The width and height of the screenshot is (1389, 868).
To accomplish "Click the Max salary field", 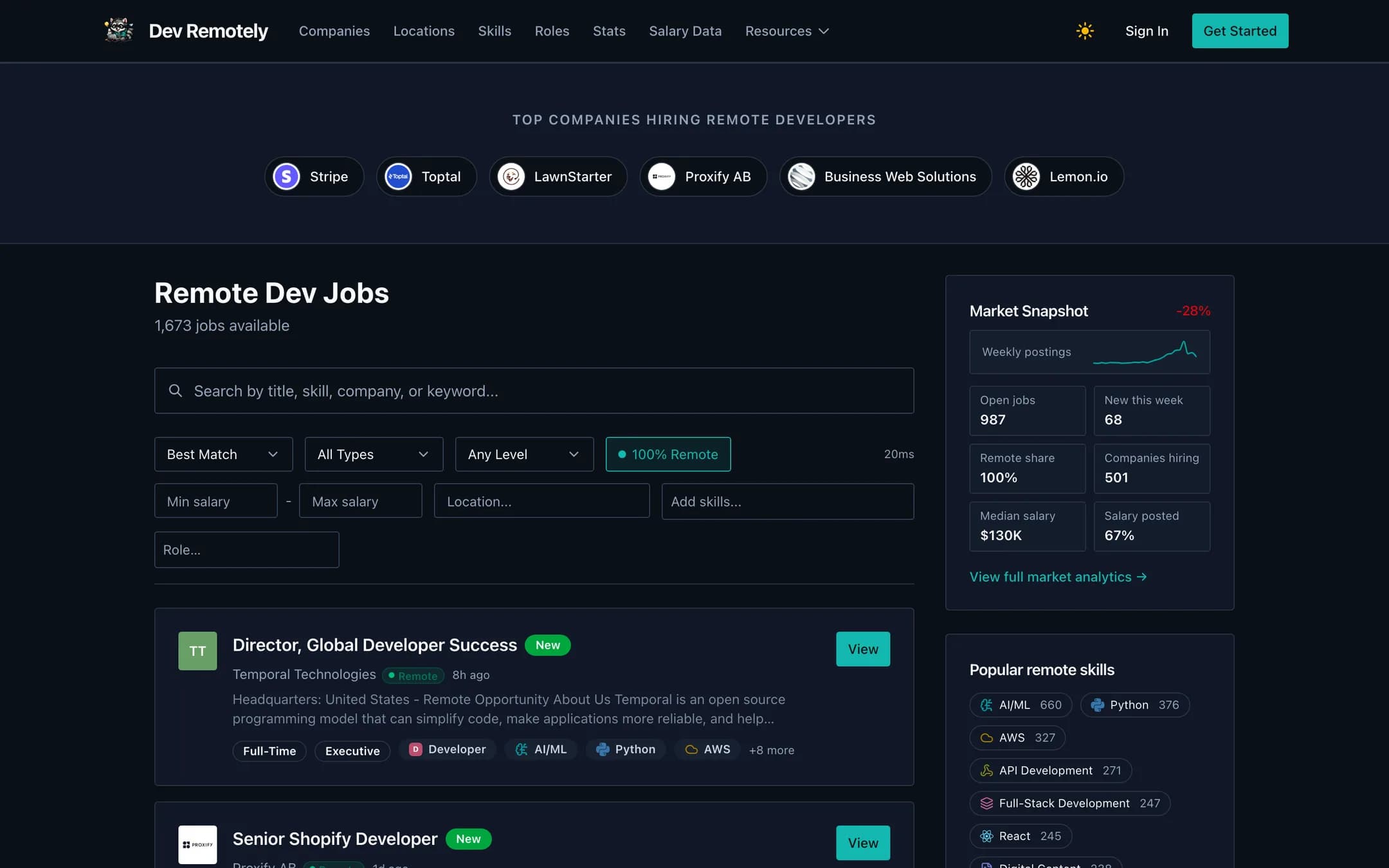I will click(360, 501).
